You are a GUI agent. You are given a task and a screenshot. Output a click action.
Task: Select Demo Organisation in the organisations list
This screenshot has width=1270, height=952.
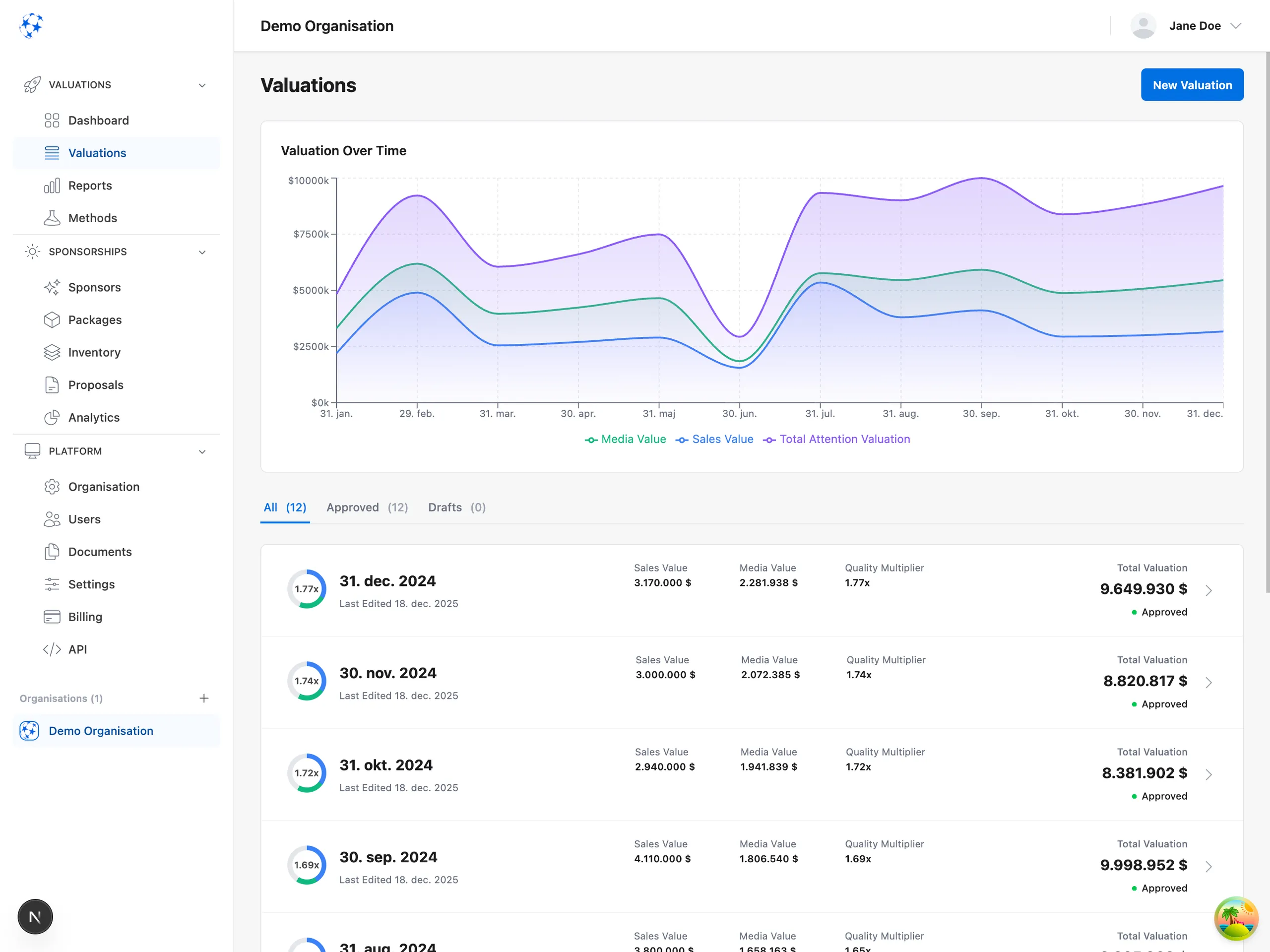click(117, 730)
